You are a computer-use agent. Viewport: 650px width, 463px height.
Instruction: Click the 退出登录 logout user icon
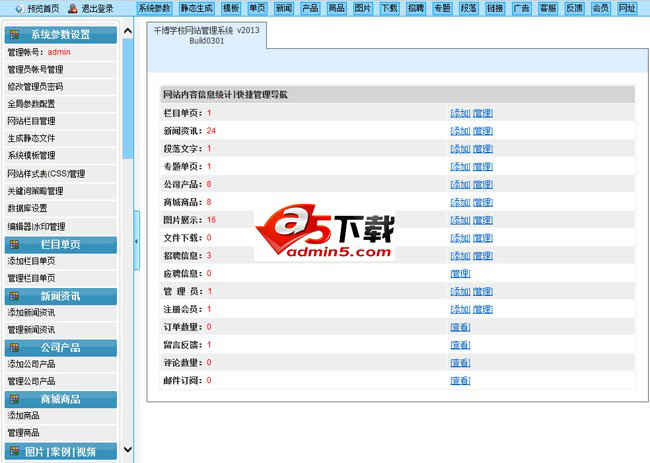pyautogui.click(x=73, y=8)
